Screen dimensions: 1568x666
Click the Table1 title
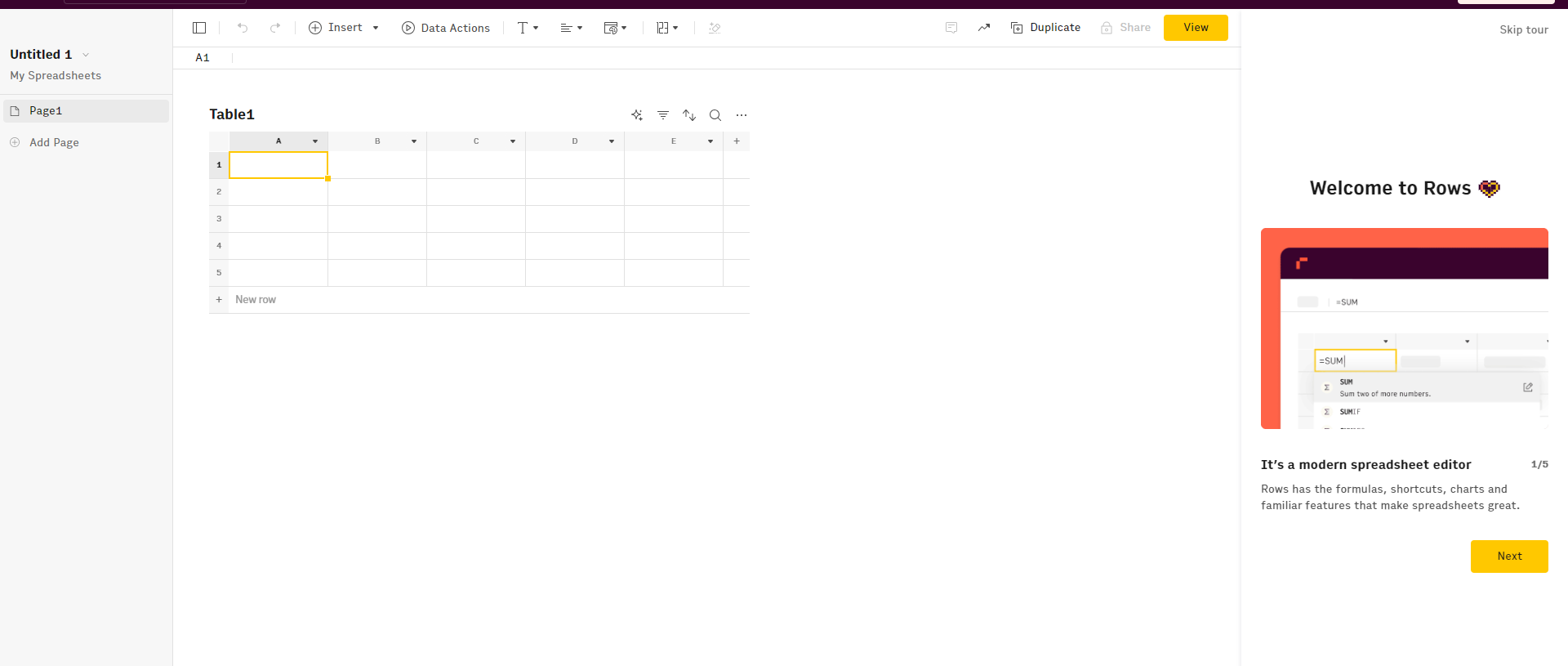click(x=232, y=114)
